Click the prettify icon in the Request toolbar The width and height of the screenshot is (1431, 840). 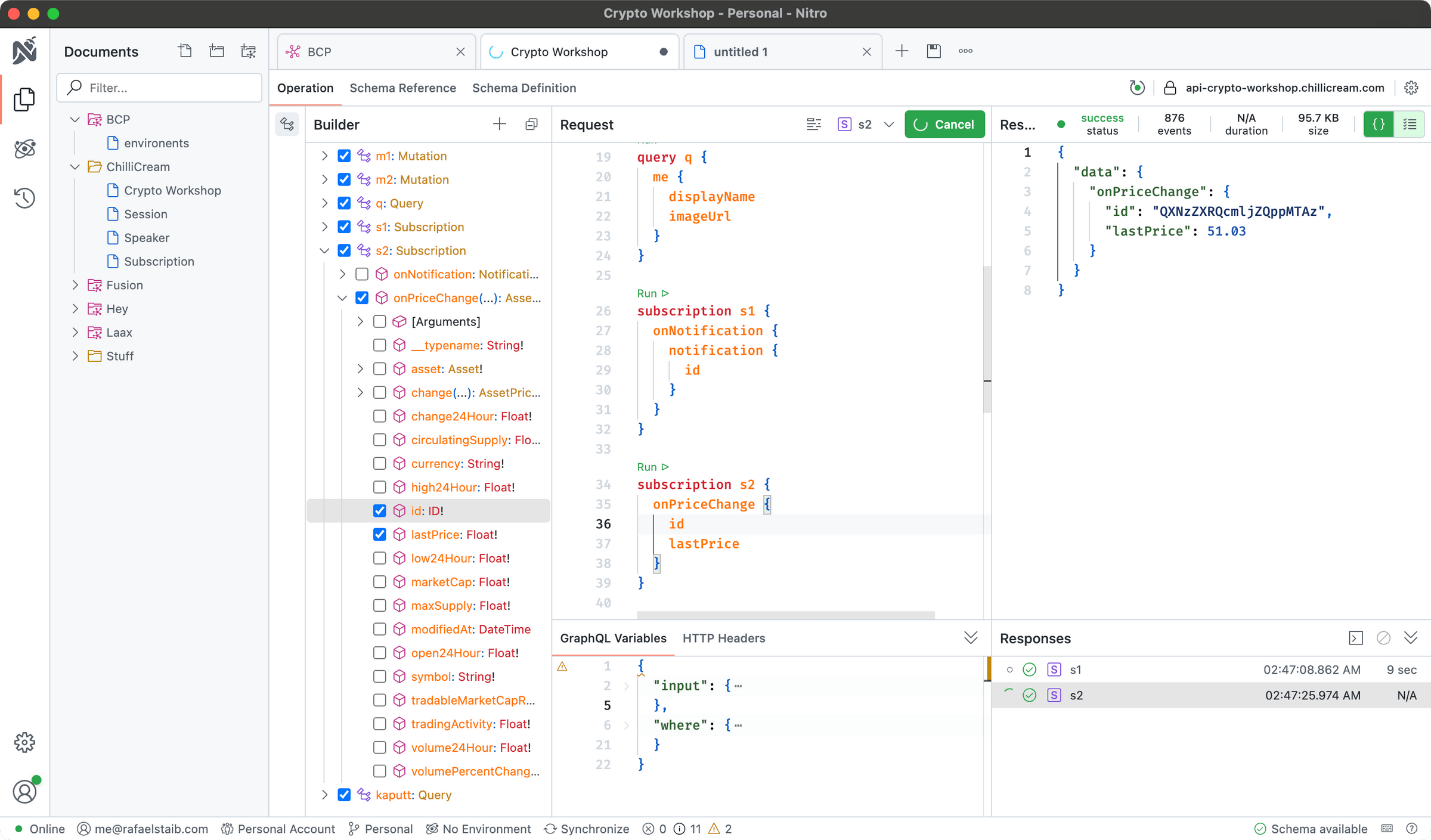pos(814,124)
